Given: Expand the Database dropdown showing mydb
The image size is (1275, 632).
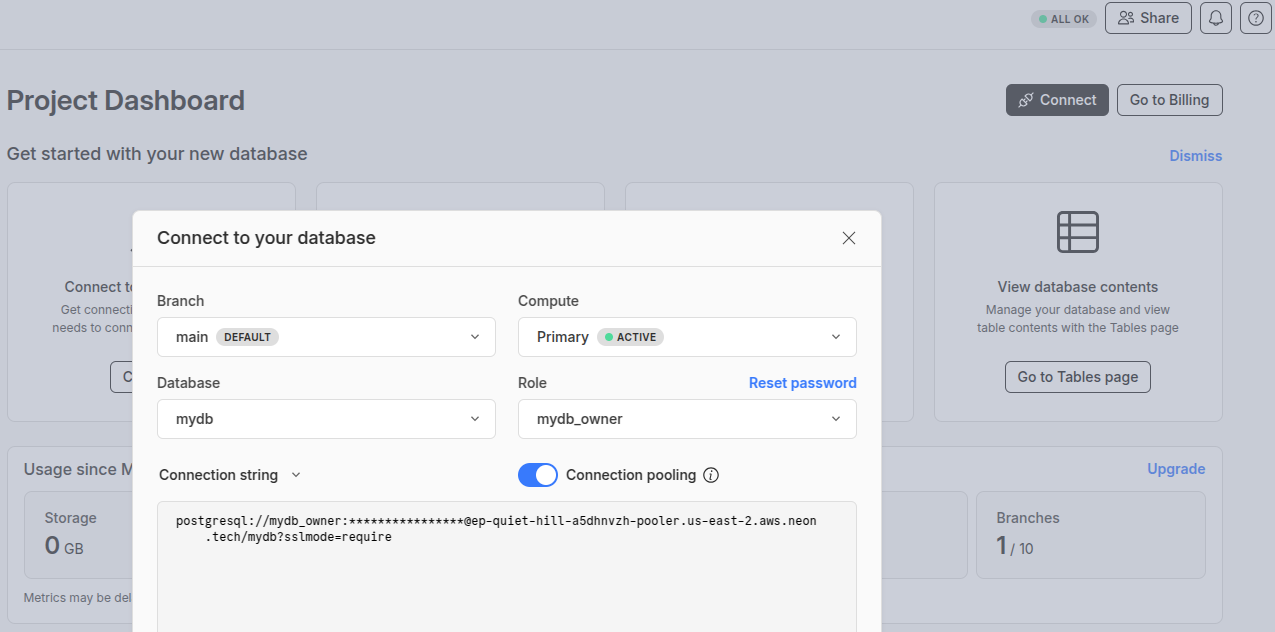Looking at the screenshot, I should pos(326,419).
